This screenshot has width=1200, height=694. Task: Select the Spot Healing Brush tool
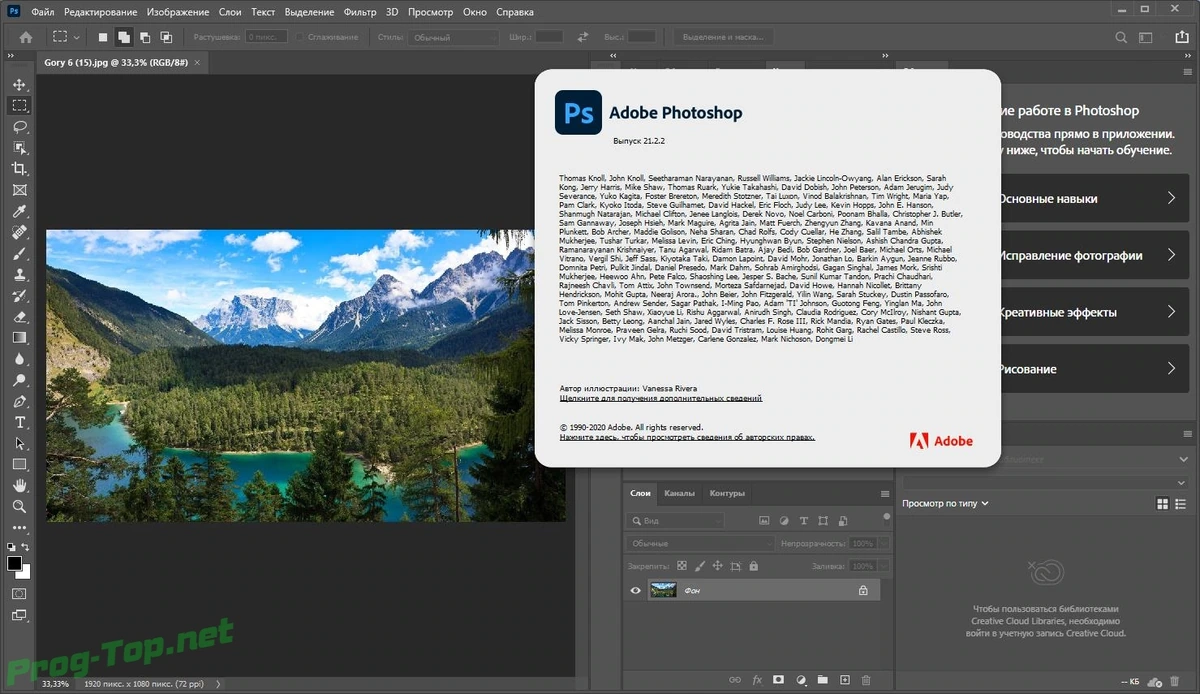[19, 232]
